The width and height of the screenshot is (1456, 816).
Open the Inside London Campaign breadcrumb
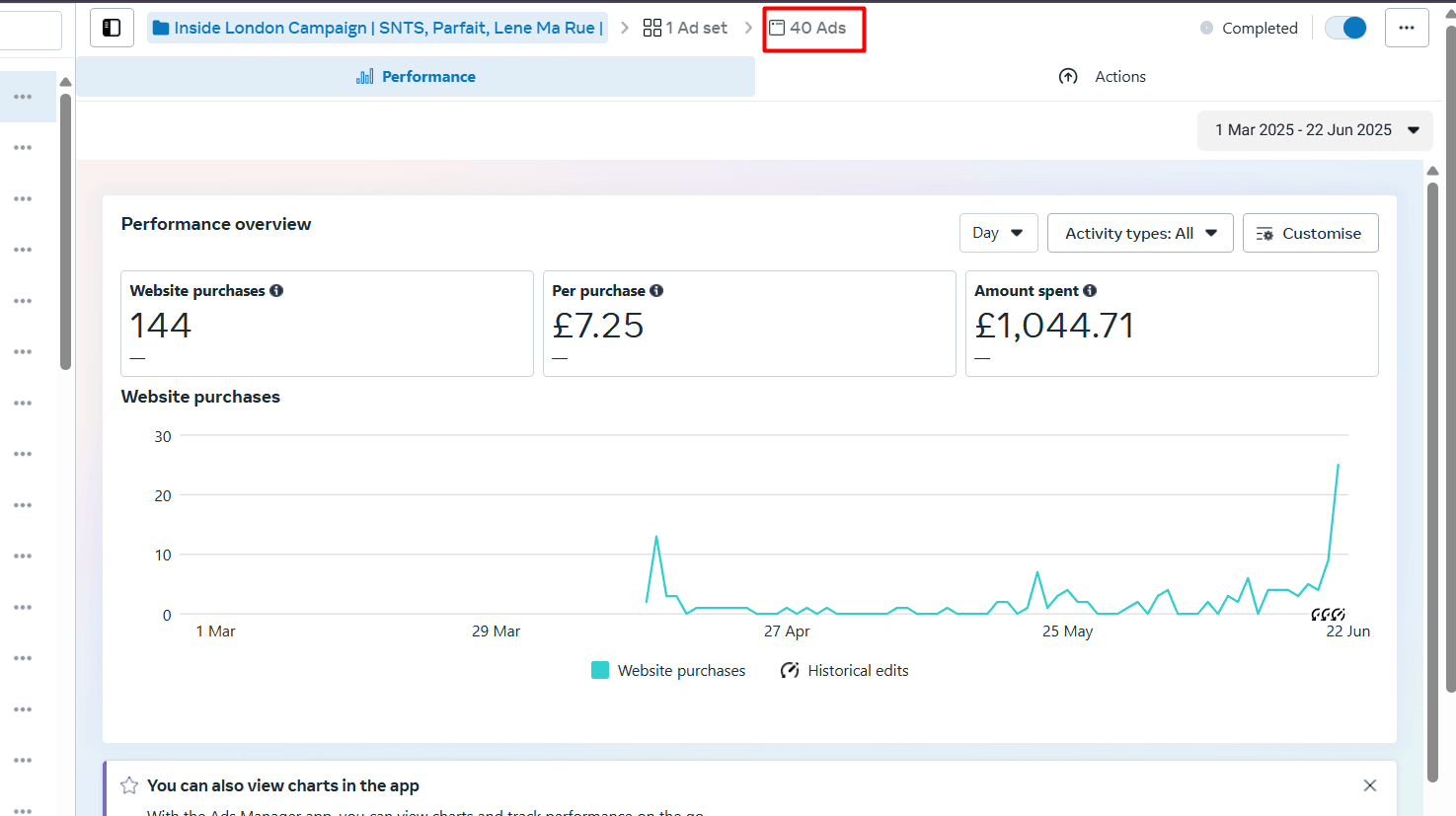[x=377, y=28]
